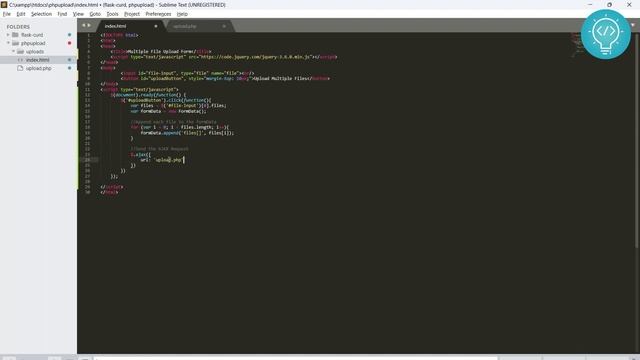Open the Help menu
This screenshot has width=640, height=360.
tap(182, 14)
